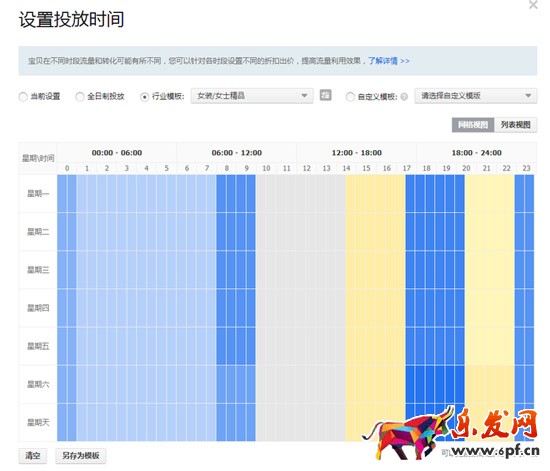Click the hour 3 column label
This screenshot has height=471, width=550.
click(x=127, y=168)
